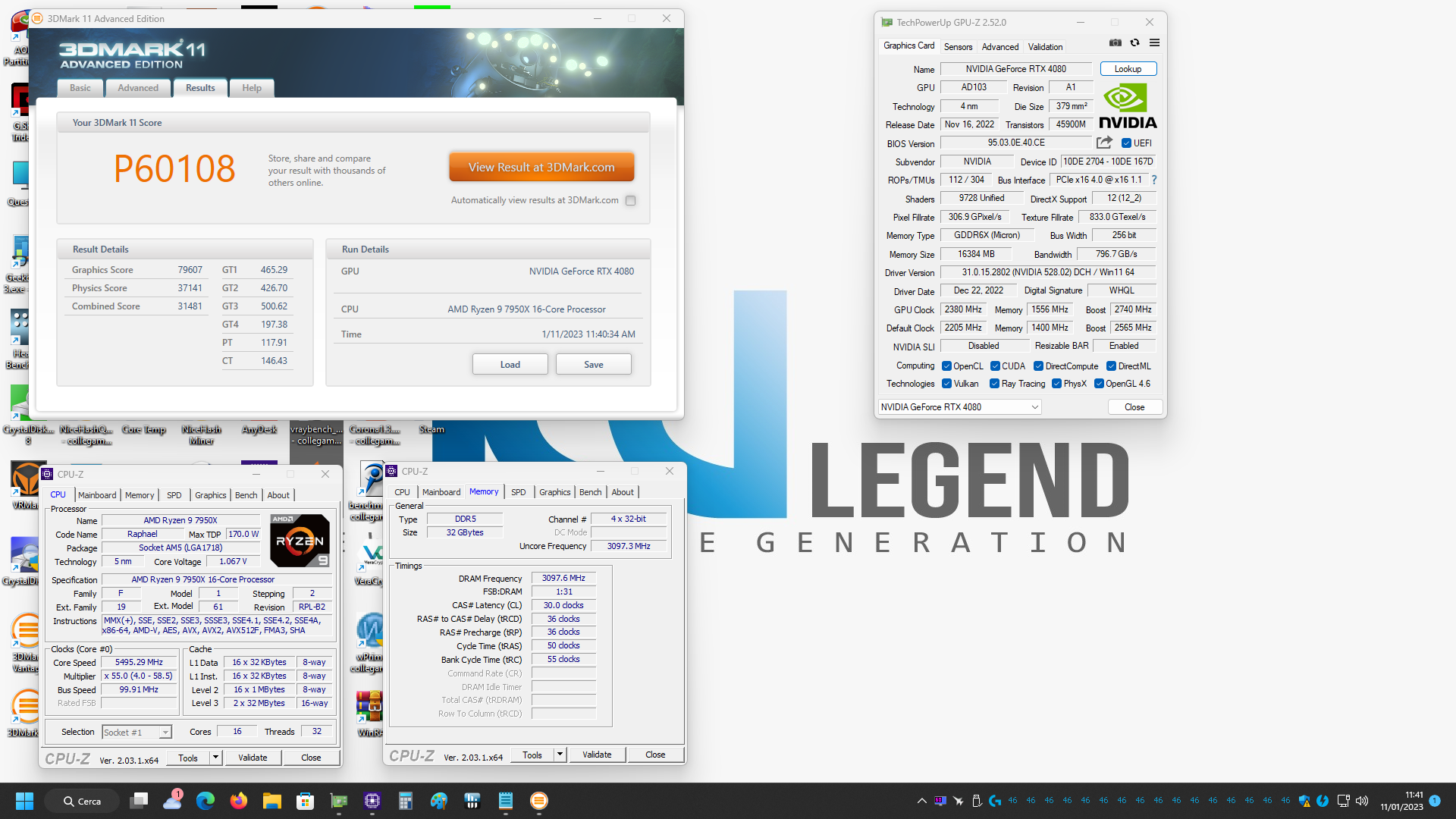Open the Validation tab in GPU-Z

(x=1045, y=47)
